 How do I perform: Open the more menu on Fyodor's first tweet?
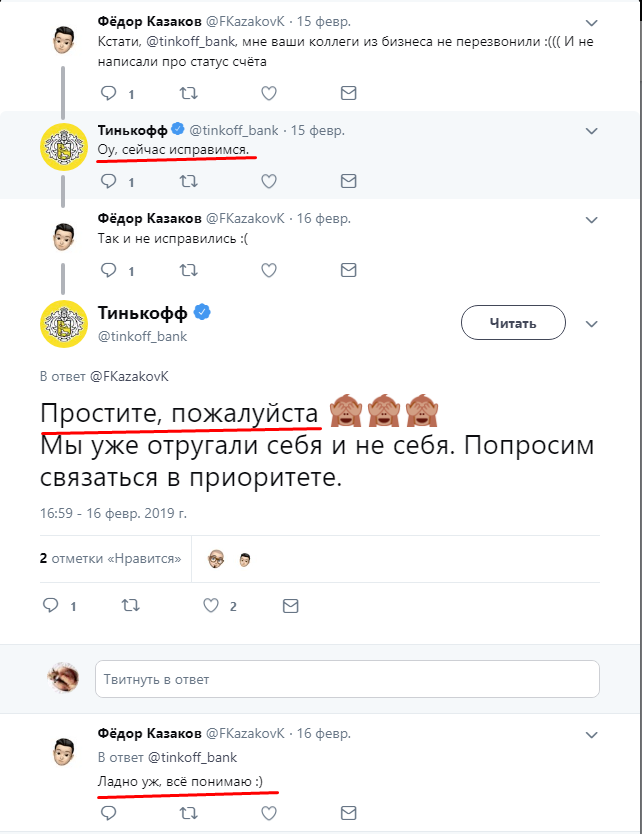[x=591, y=20]
